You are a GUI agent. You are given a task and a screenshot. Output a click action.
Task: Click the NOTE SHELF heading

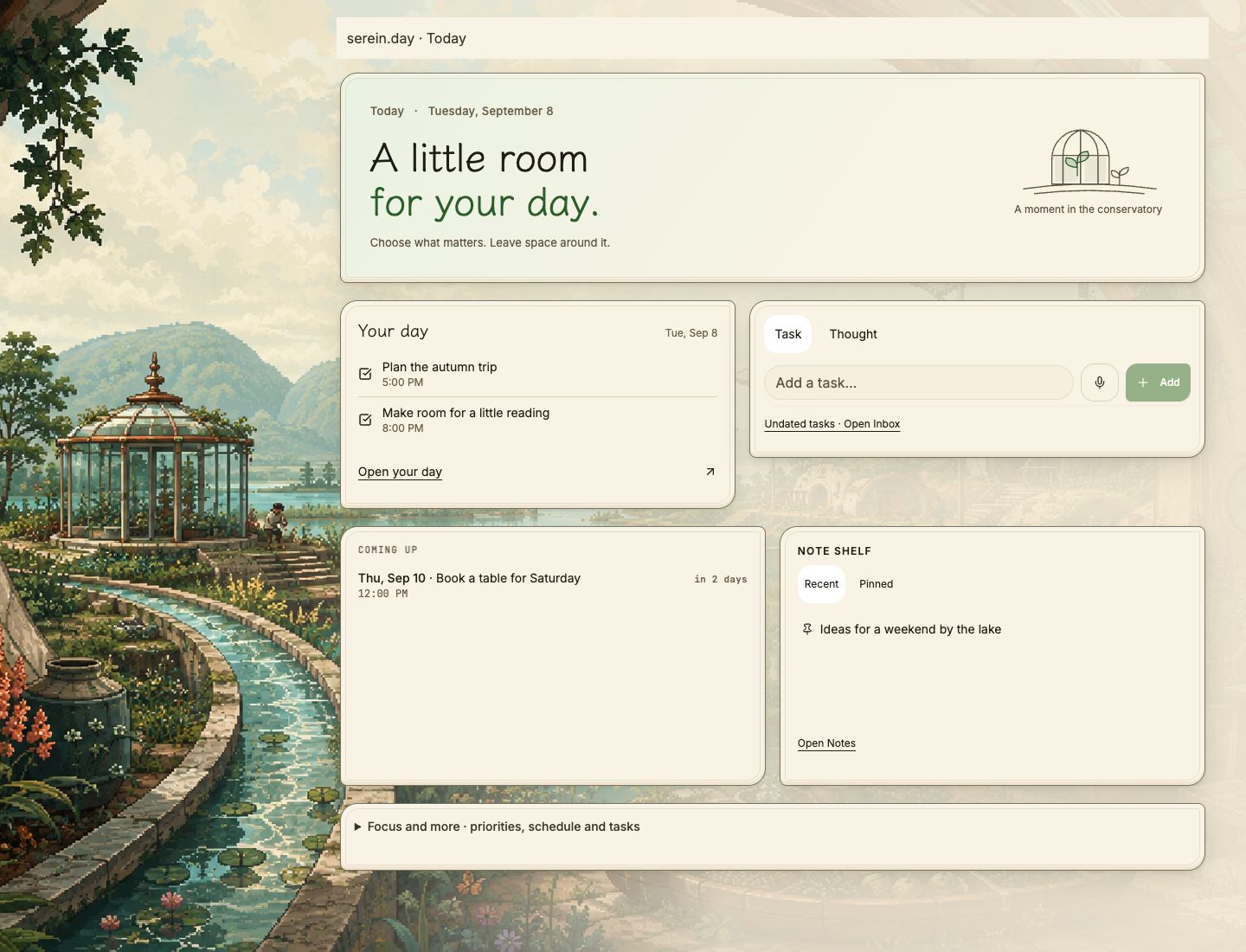[834, 551]
